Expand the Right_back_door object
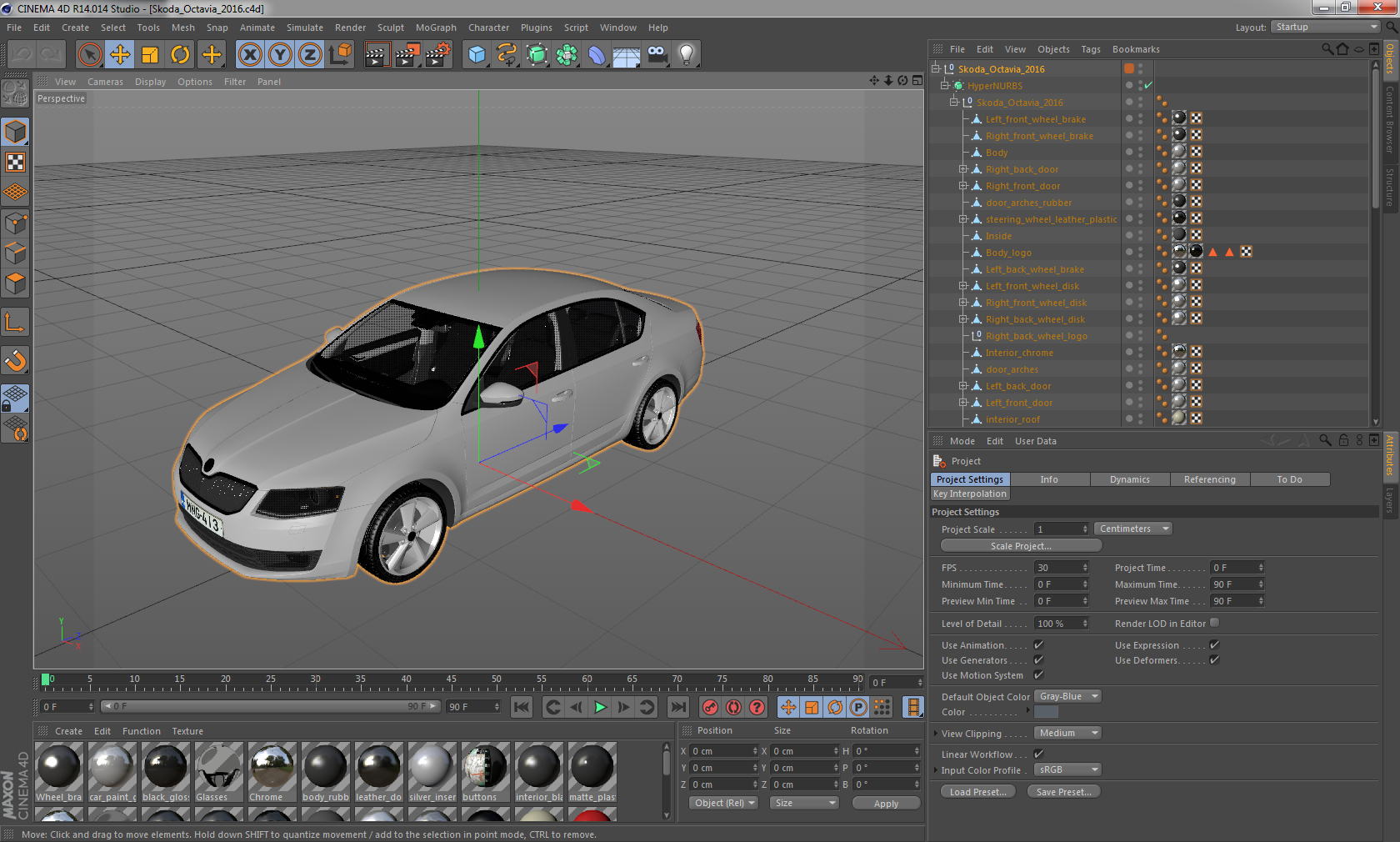Image resolution: width=1400 pixels, height=842 pixels. [x=963, y=169]
